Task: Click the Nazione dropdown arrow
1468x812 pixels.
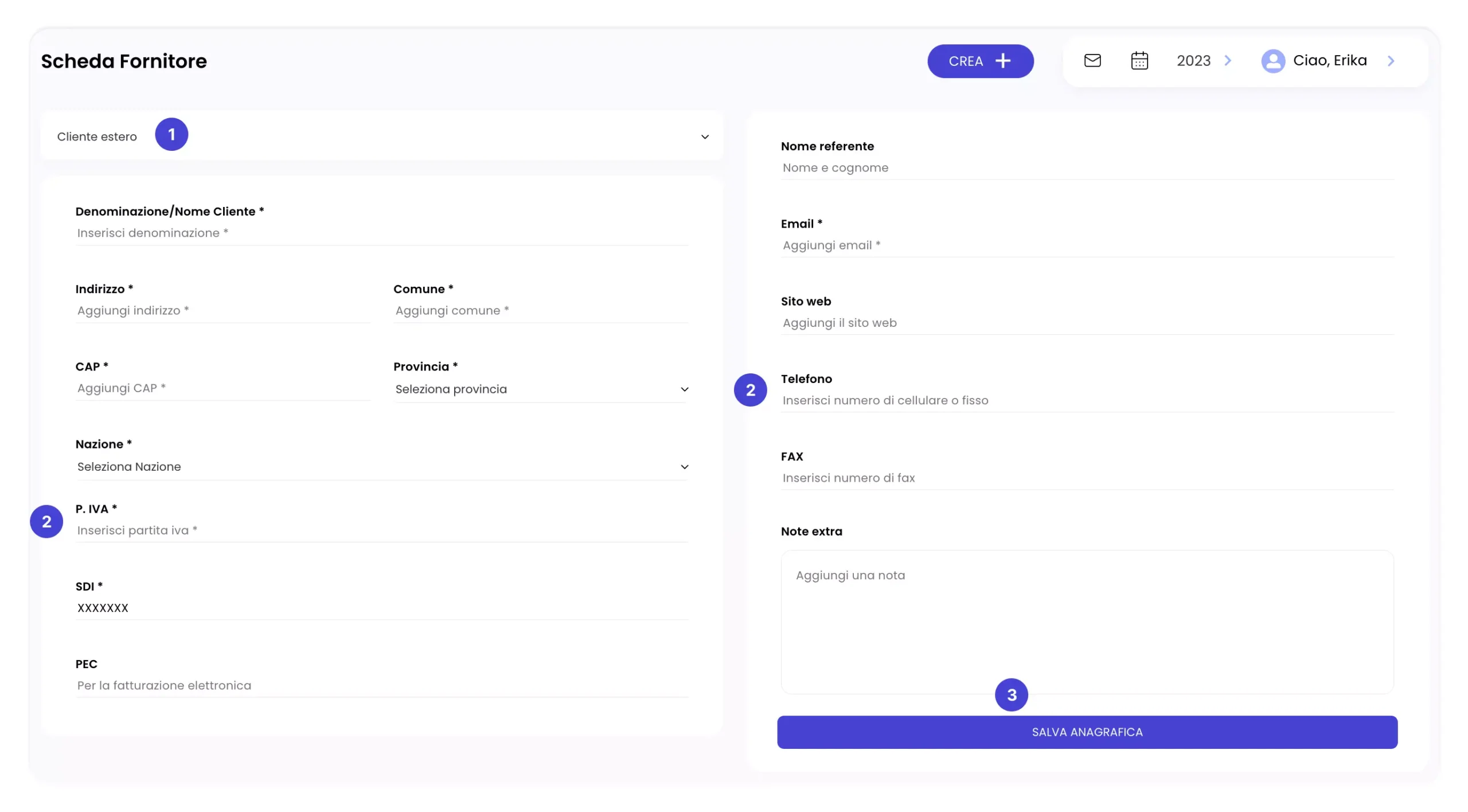Action: coord(684,467)
